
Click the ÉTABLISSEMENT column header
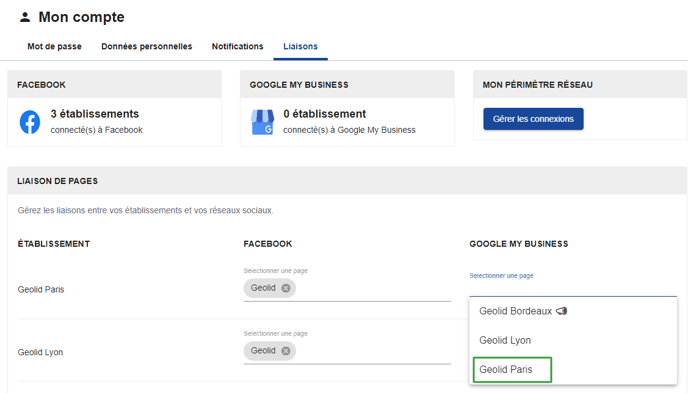pyautogui.click(x=54, y=244)
